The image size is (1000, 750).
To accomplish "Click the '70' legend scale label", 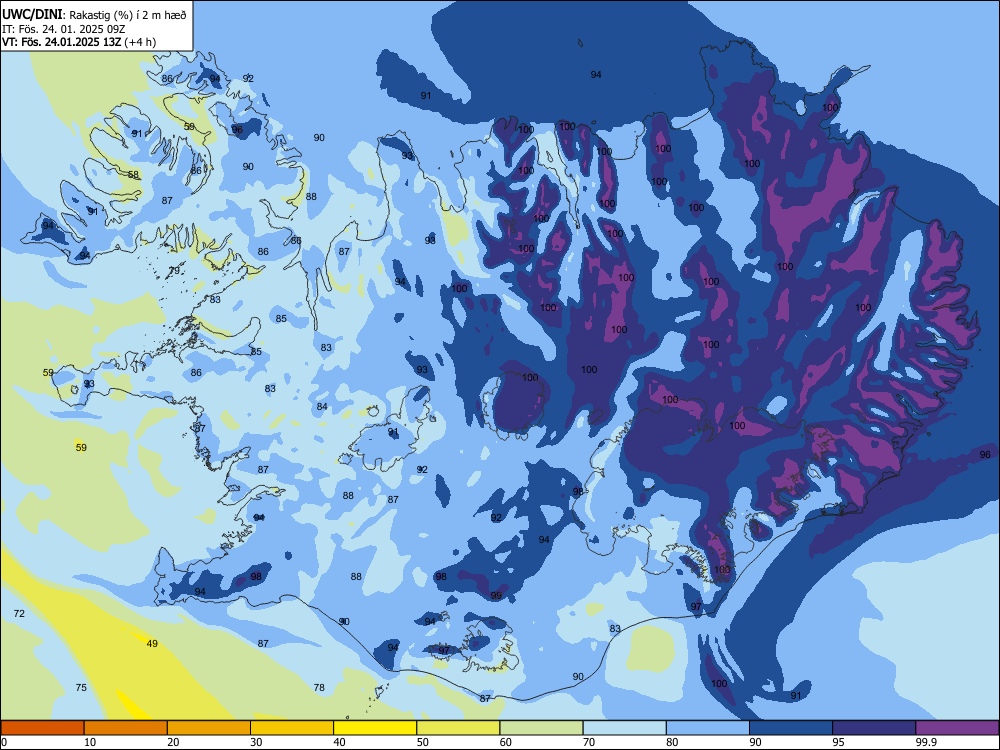I will pyautogui.click(x=589, y=742).
